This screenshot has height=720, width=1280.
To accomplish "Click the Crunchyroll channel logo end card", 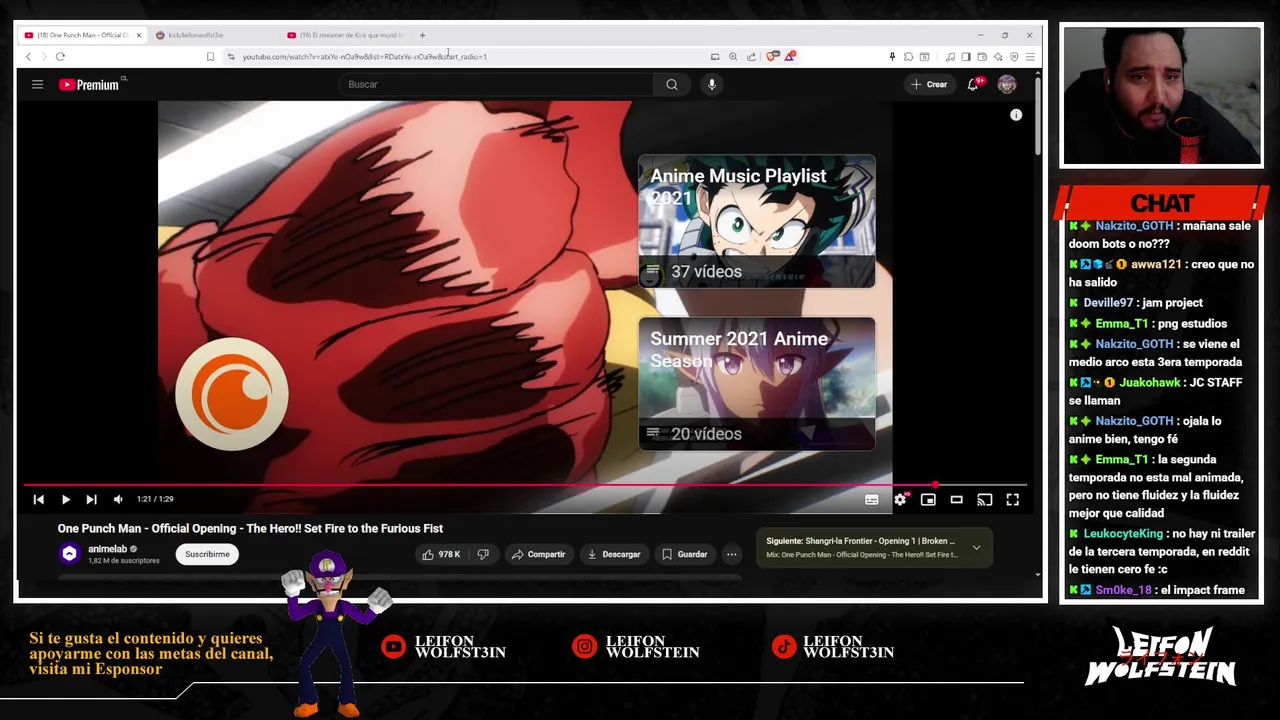I will [x=232, y=394].
